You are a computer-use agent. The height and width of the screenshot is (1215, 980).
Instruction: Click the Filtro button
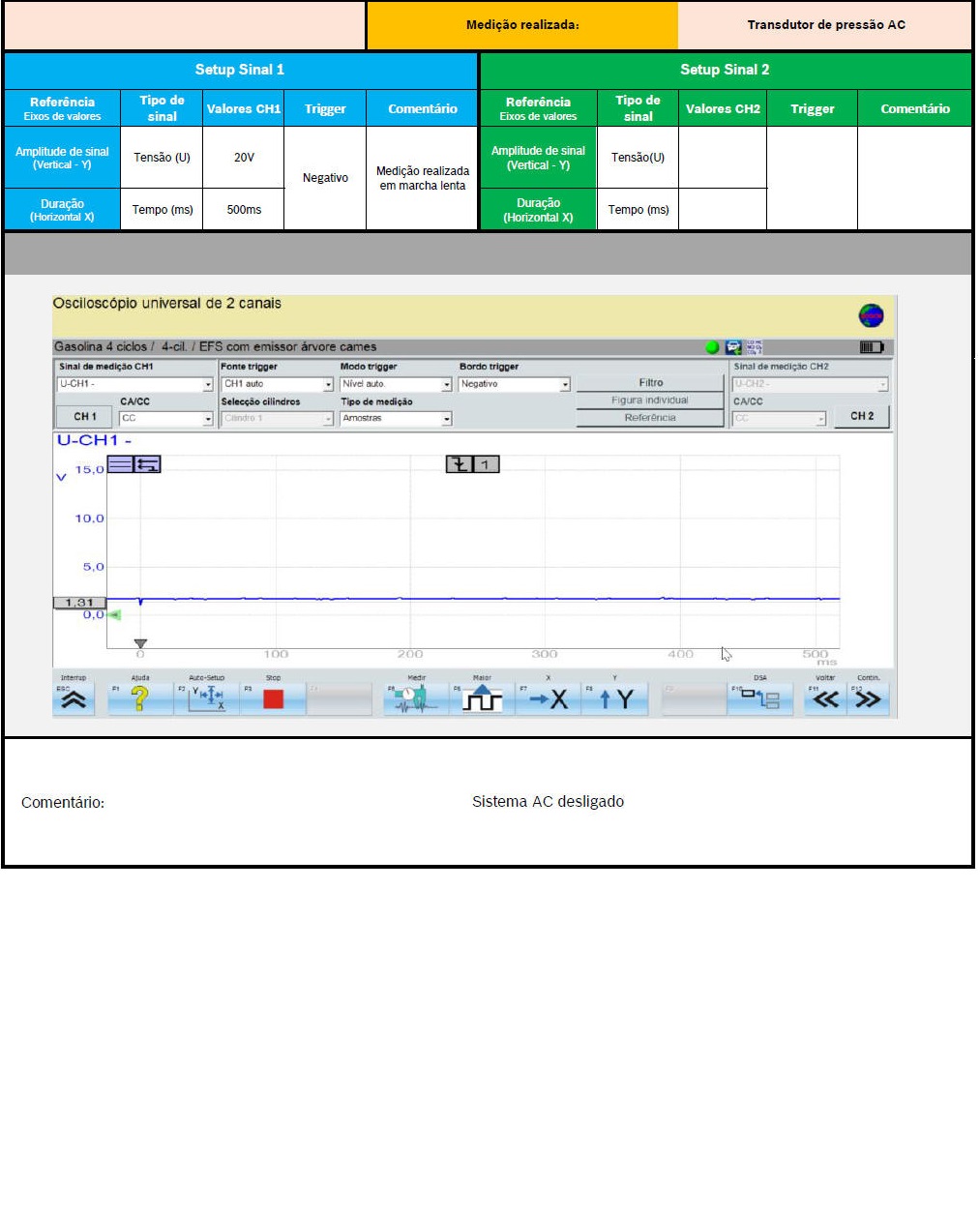point(650,383)
